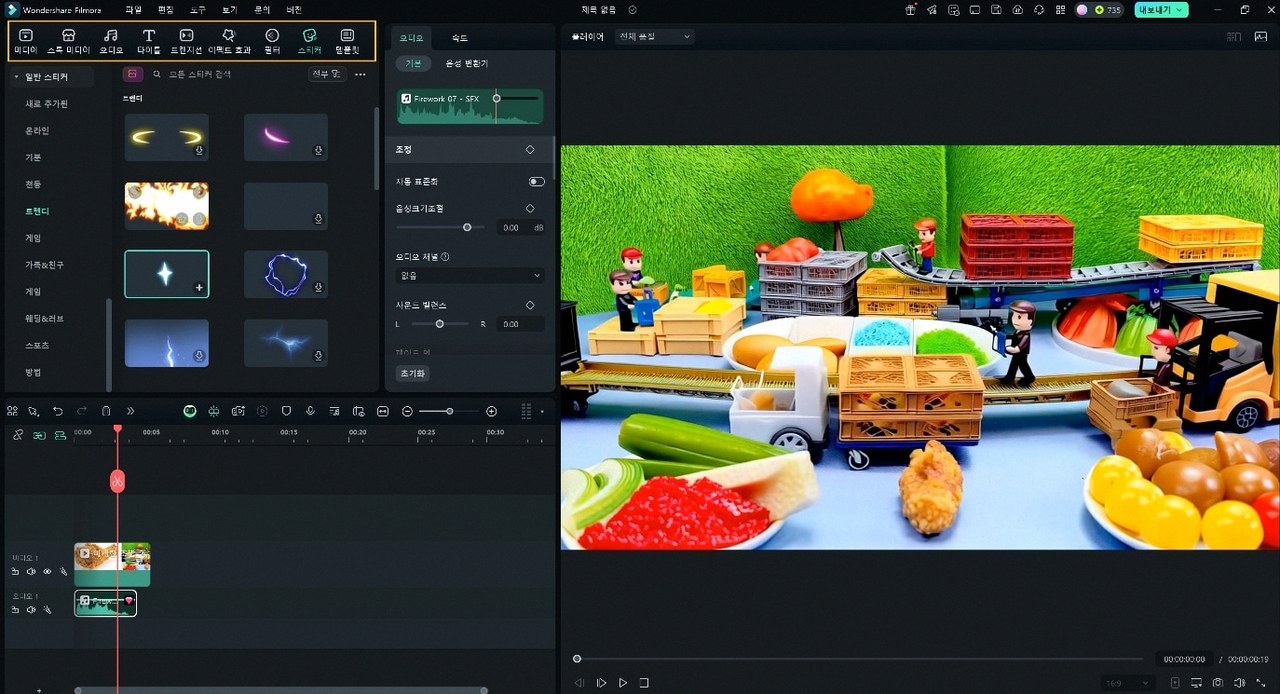Click the gift box icon in title bar
The width and height of the screenshot is (1280, 694).
tap(911, 9)
